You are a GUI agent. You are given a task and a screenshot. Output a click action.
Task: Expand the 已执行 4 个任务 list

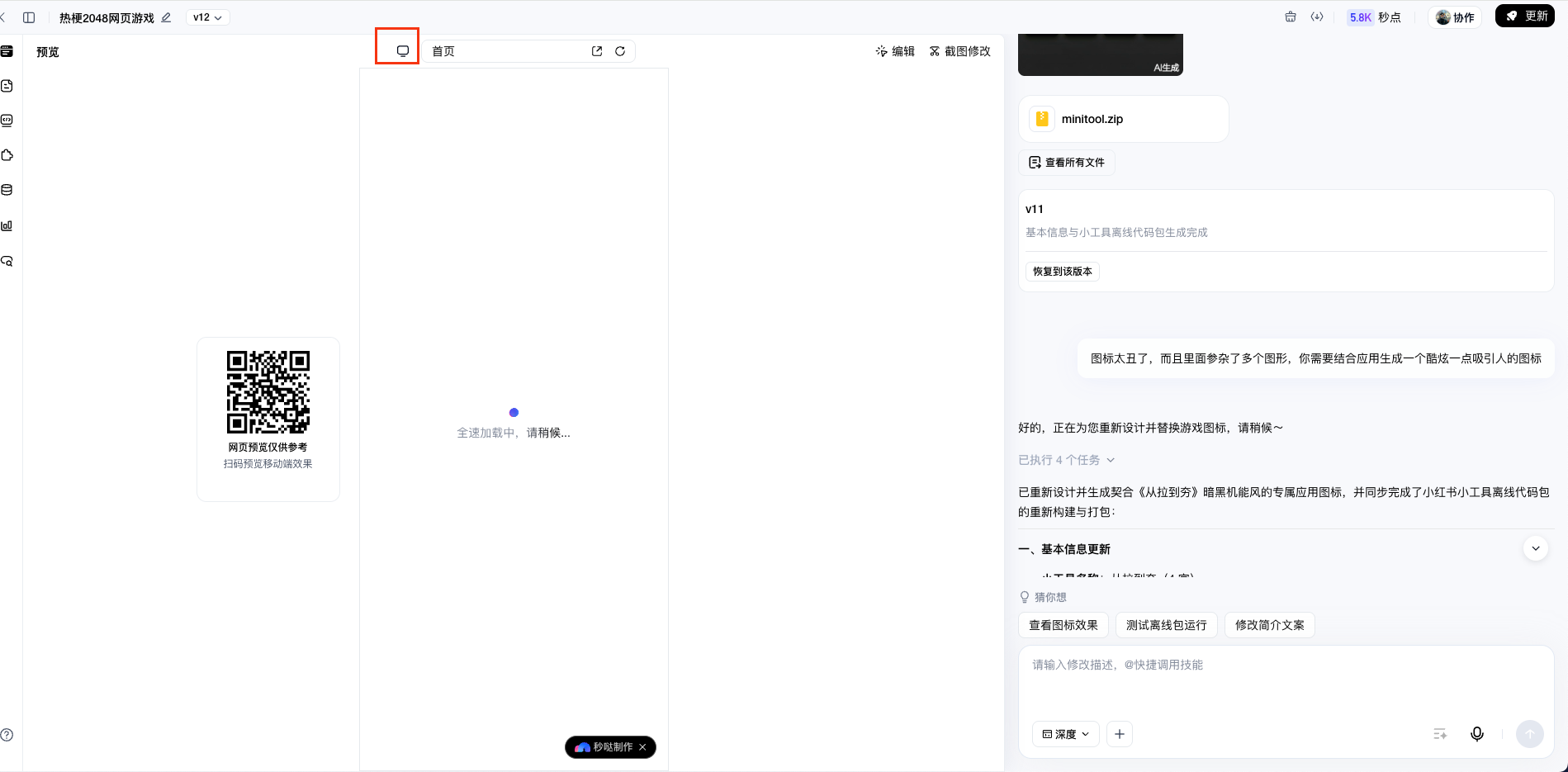click(x=1066, y=460)
